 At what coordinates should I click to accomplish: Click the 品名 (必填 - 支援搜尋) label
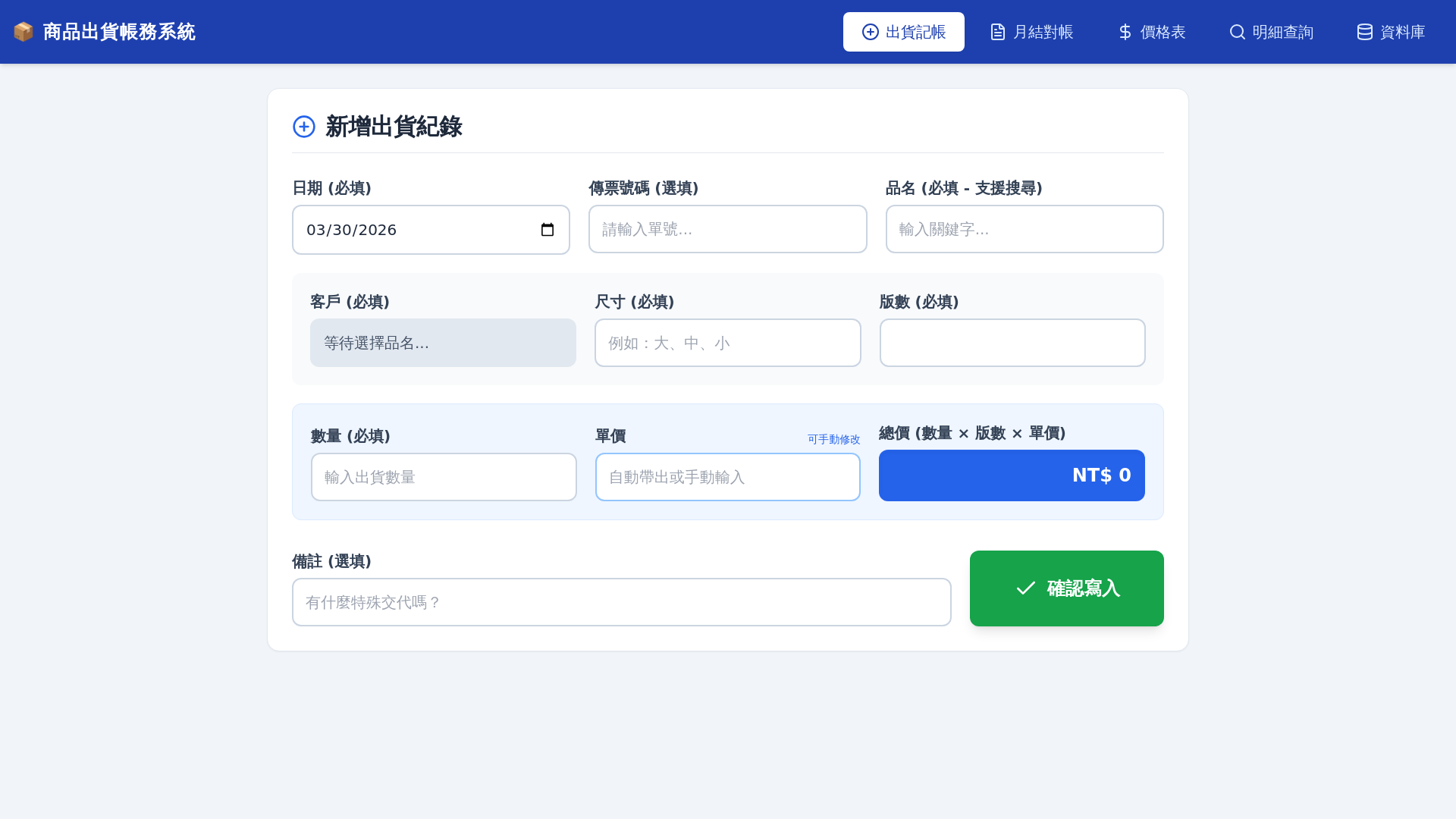coord(964,188)
